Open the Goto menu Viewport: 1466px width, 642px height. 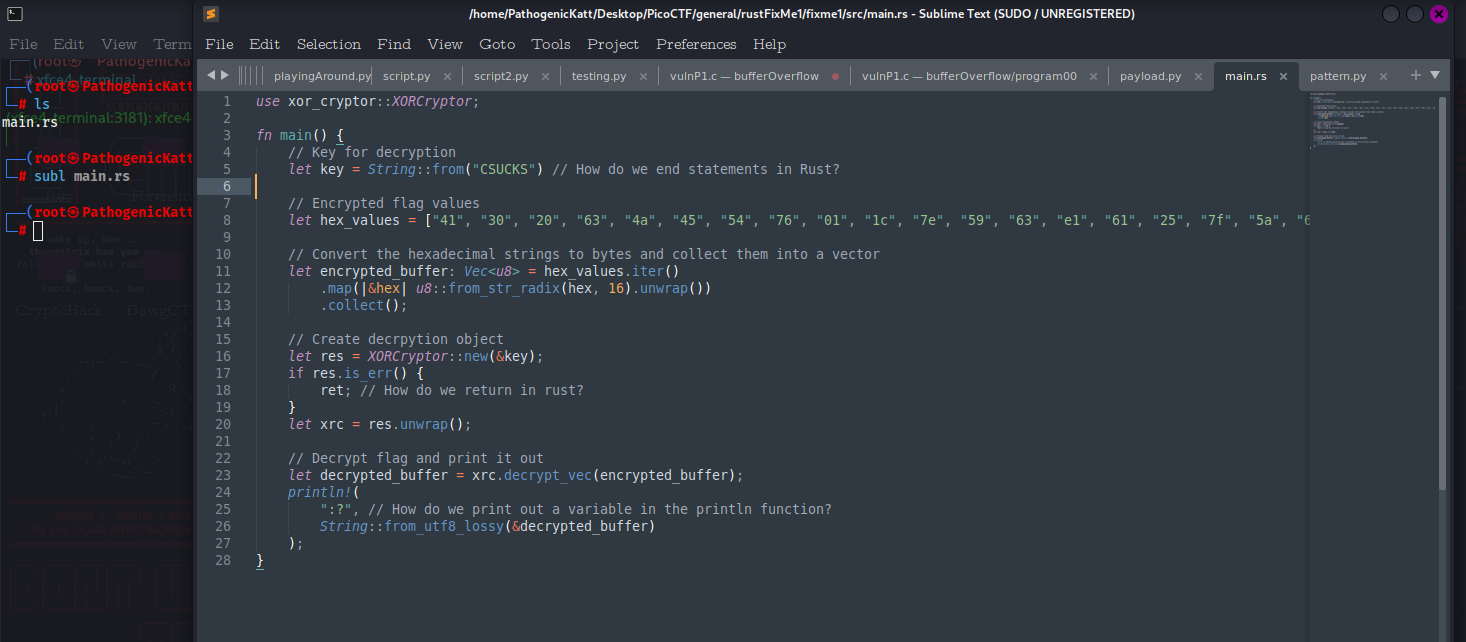click(x=497, y=44)
